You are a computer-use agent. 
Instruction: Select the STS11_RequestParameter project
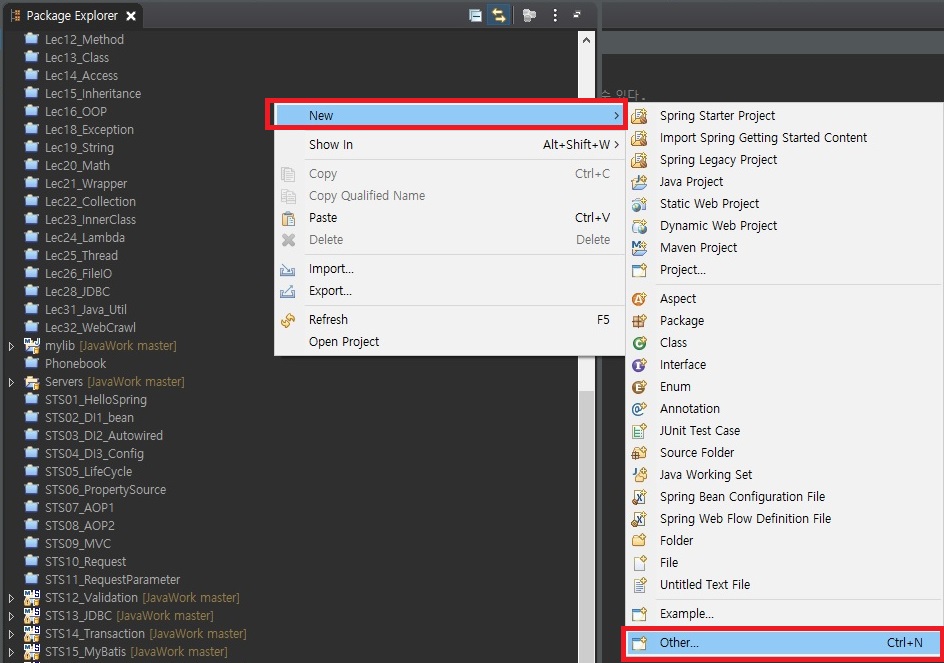[x=113, y=580]
